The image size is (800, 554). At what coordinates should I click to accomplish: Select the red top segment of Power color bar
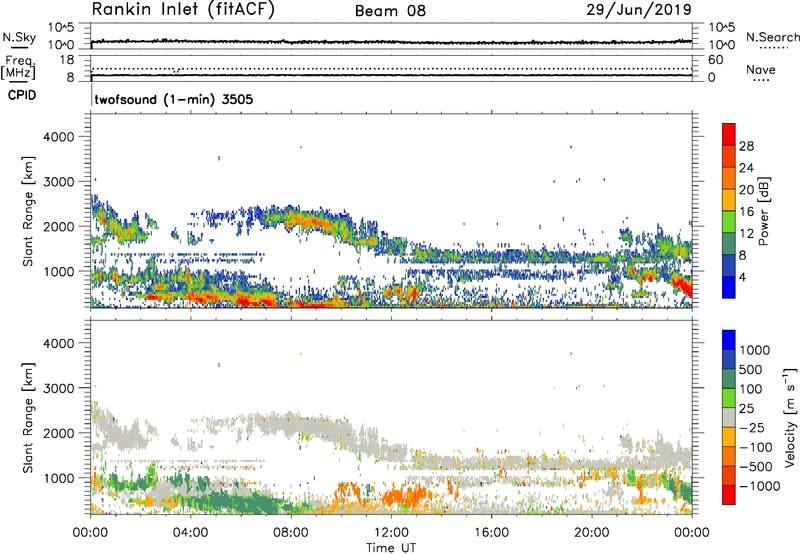(x=729, y=134)
